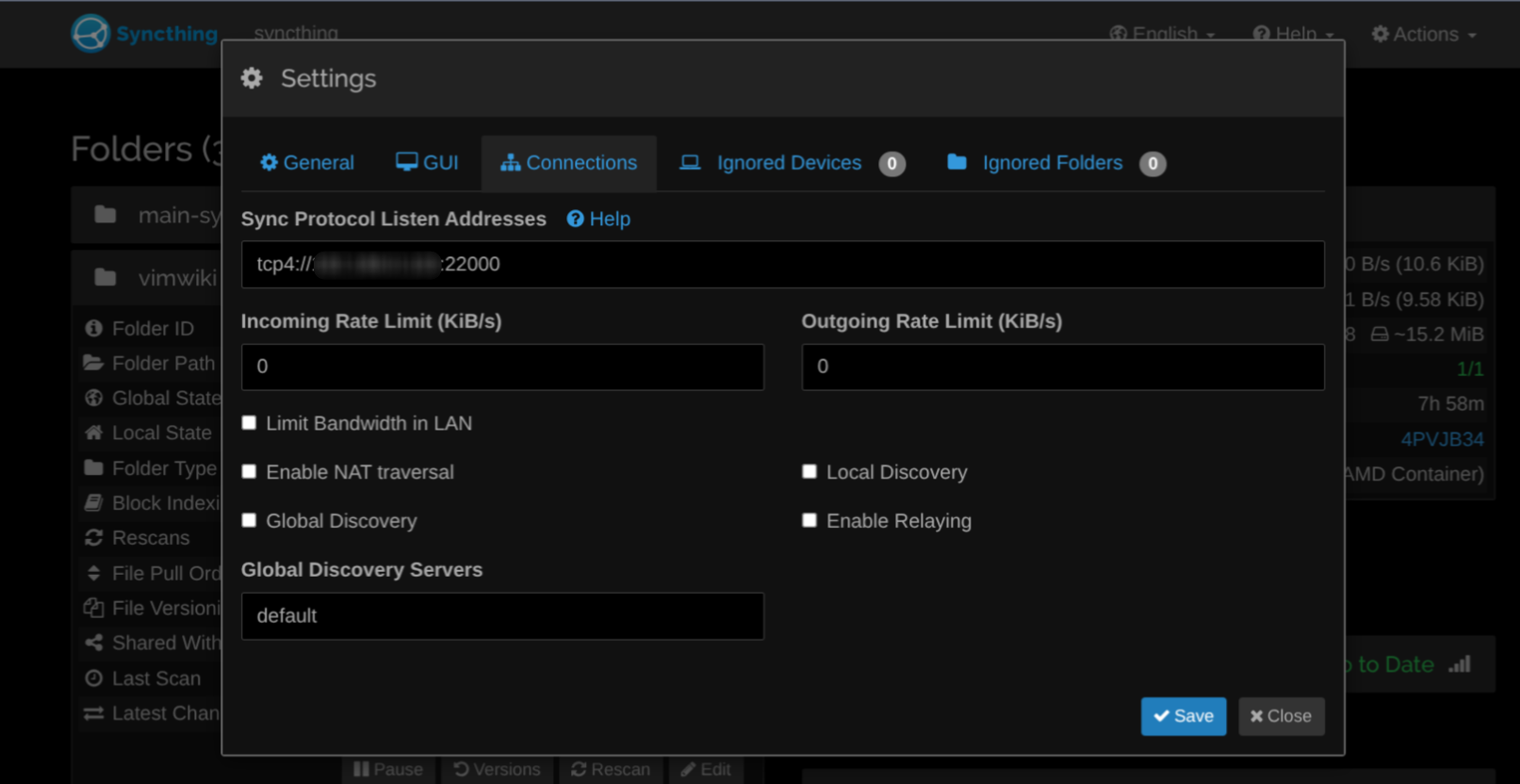Click the Local State home icon
Screen dimensions: 1520x784
coord(93,433)
